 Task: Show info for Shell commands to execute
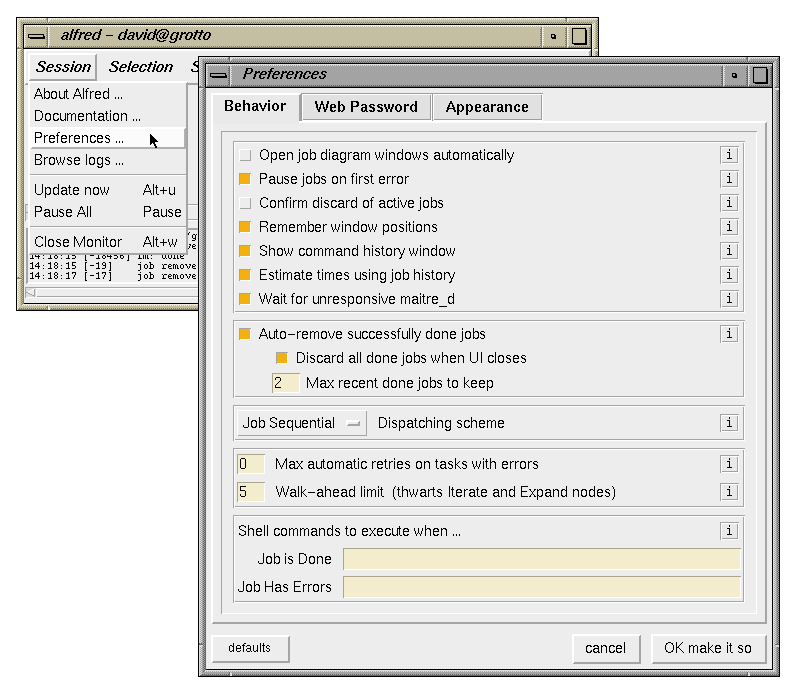tap(729, 531)
